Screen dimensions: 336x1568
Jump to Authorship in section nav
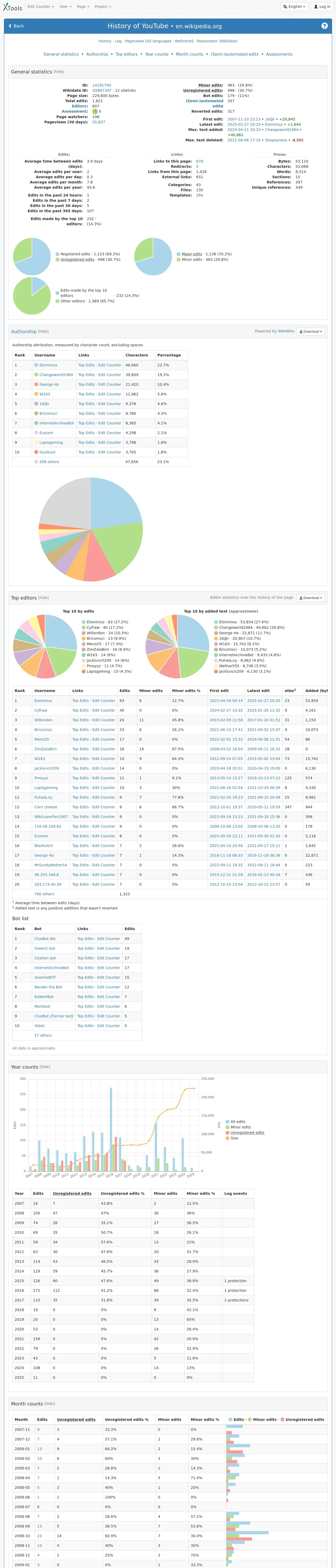tap(97, 54)
